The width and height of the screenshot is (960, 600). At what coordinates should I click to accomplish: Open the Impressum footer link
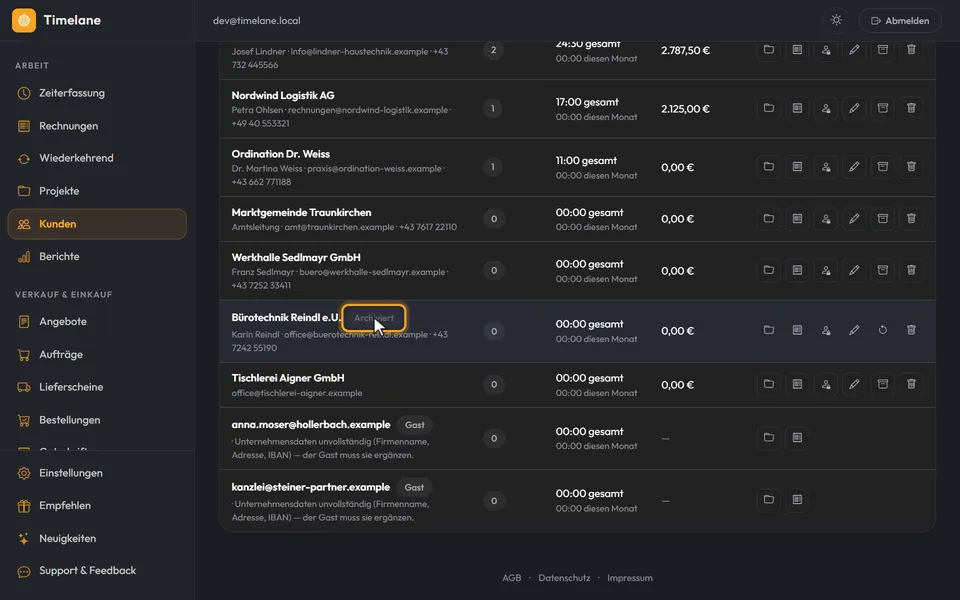(x=630, y=578)
